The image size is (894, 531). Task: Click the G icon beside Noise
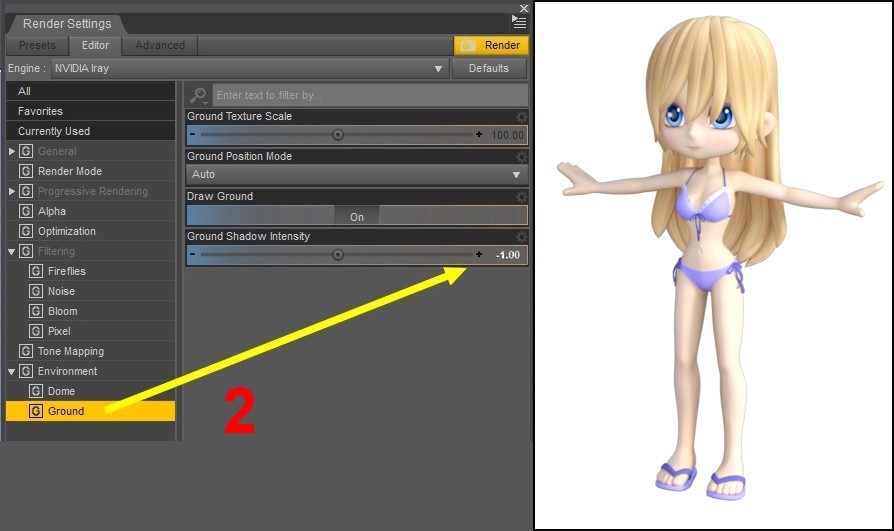(x=36, y=291)
